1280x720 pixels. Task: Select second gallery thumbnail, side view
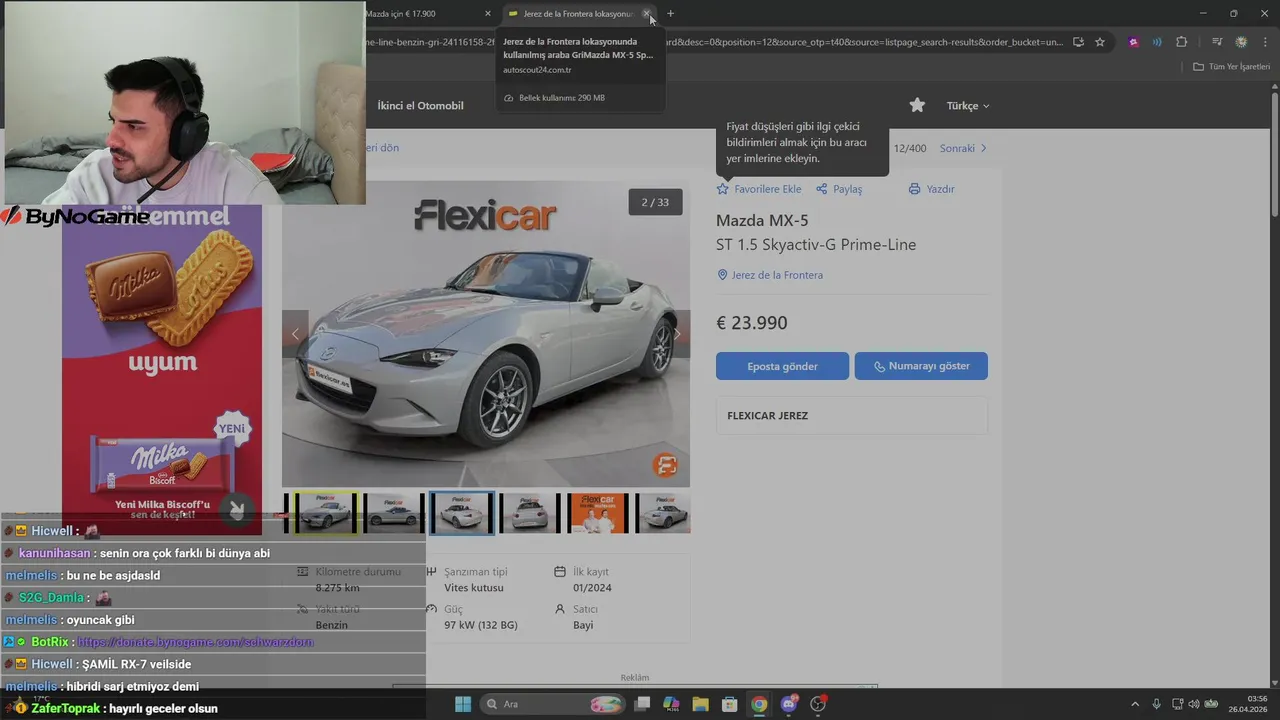394,513
